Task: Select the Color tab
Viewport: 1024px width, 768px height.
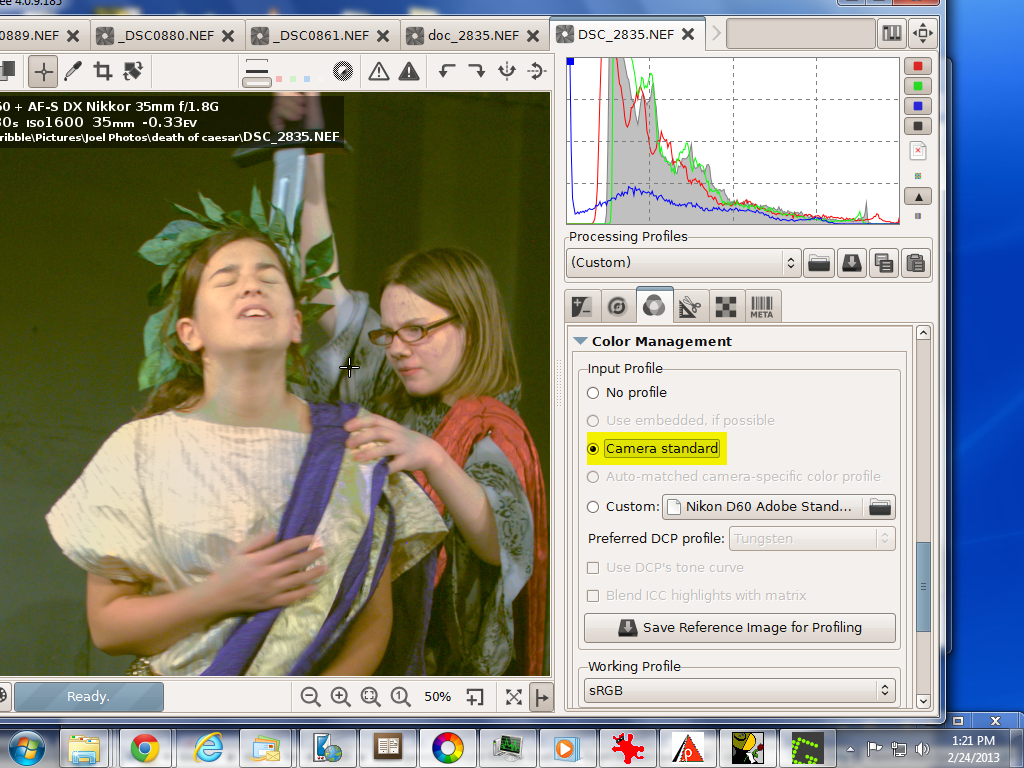Action: [x=654, y=304]
